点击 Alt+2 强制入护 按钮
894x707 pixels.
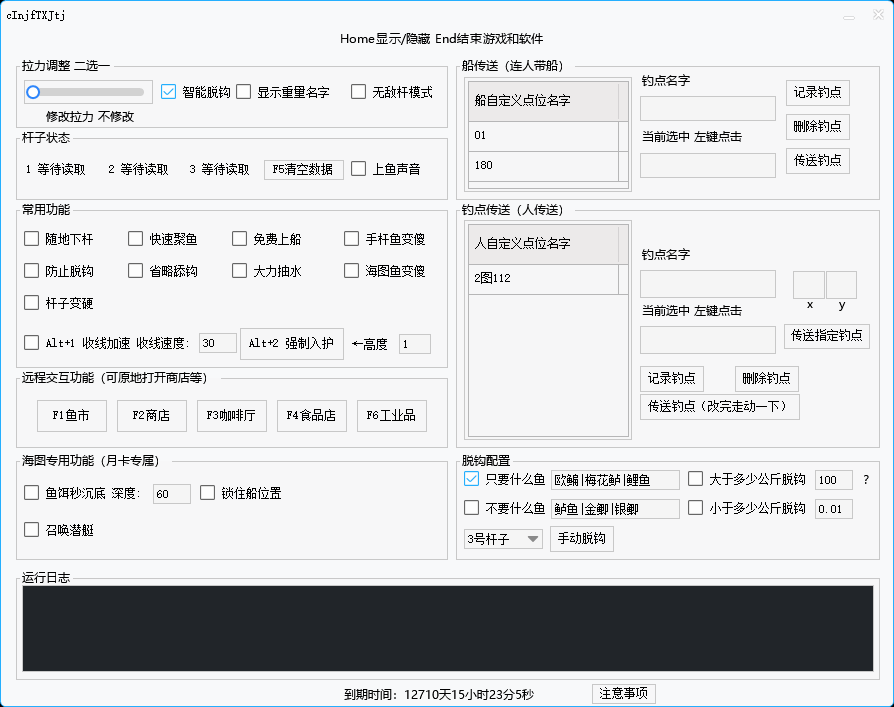coord(293,343)
